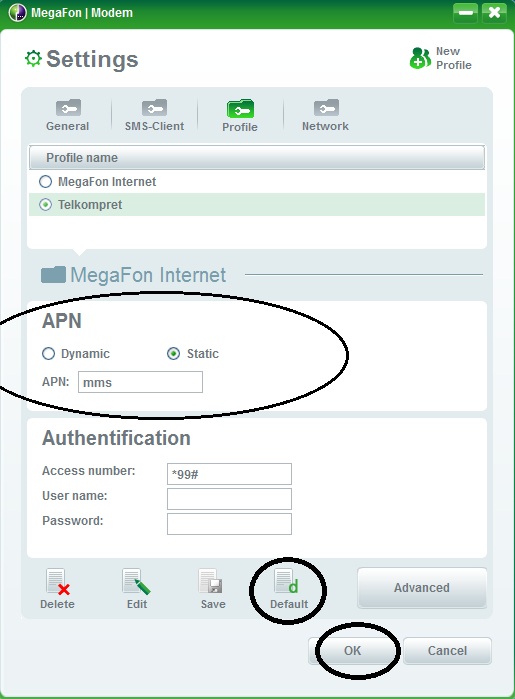
Task: Choose the Static APN option
Action: click(x=173, y=354)
